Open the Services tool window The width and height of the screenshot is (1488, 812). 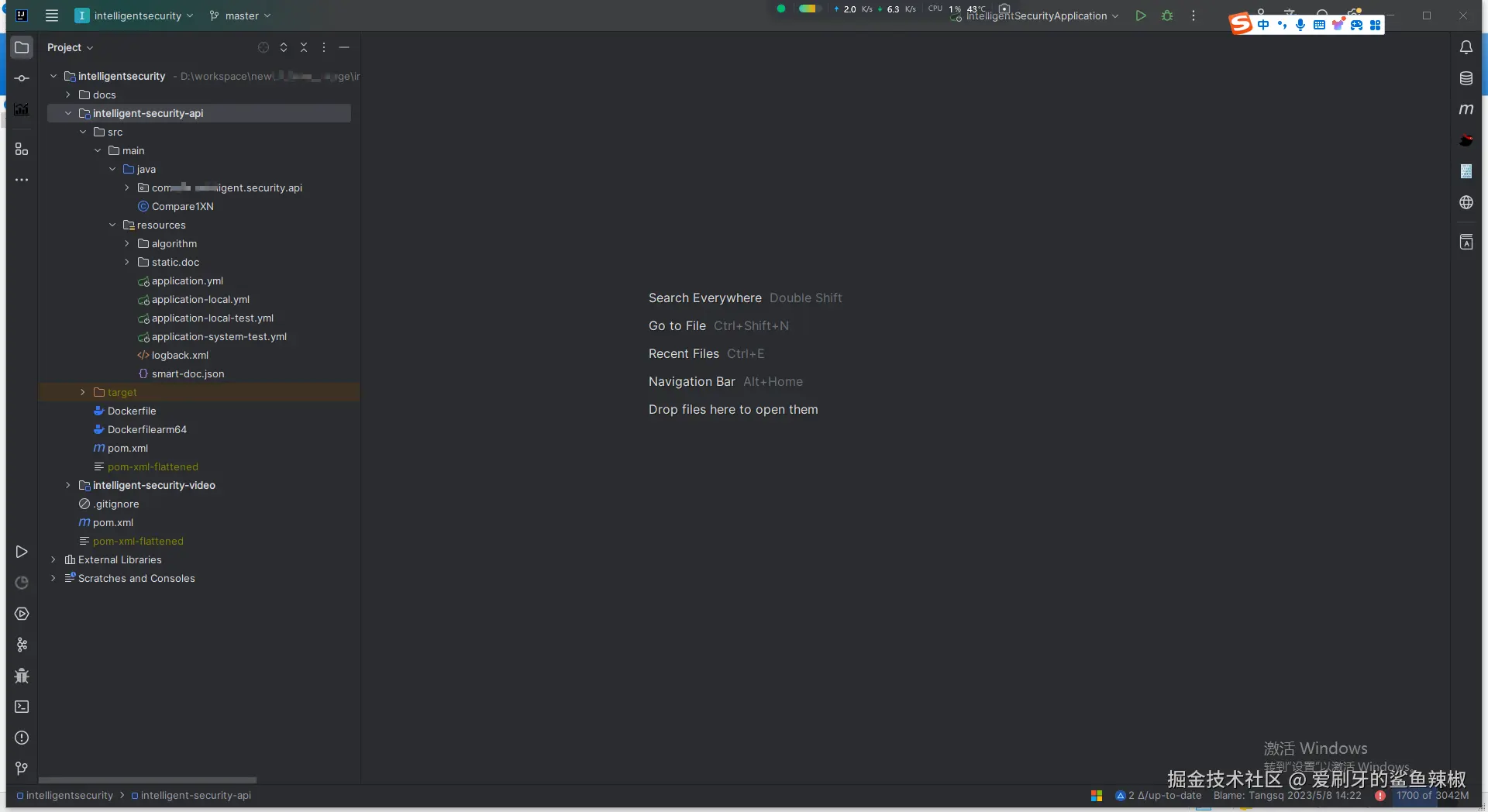point(22,614)
